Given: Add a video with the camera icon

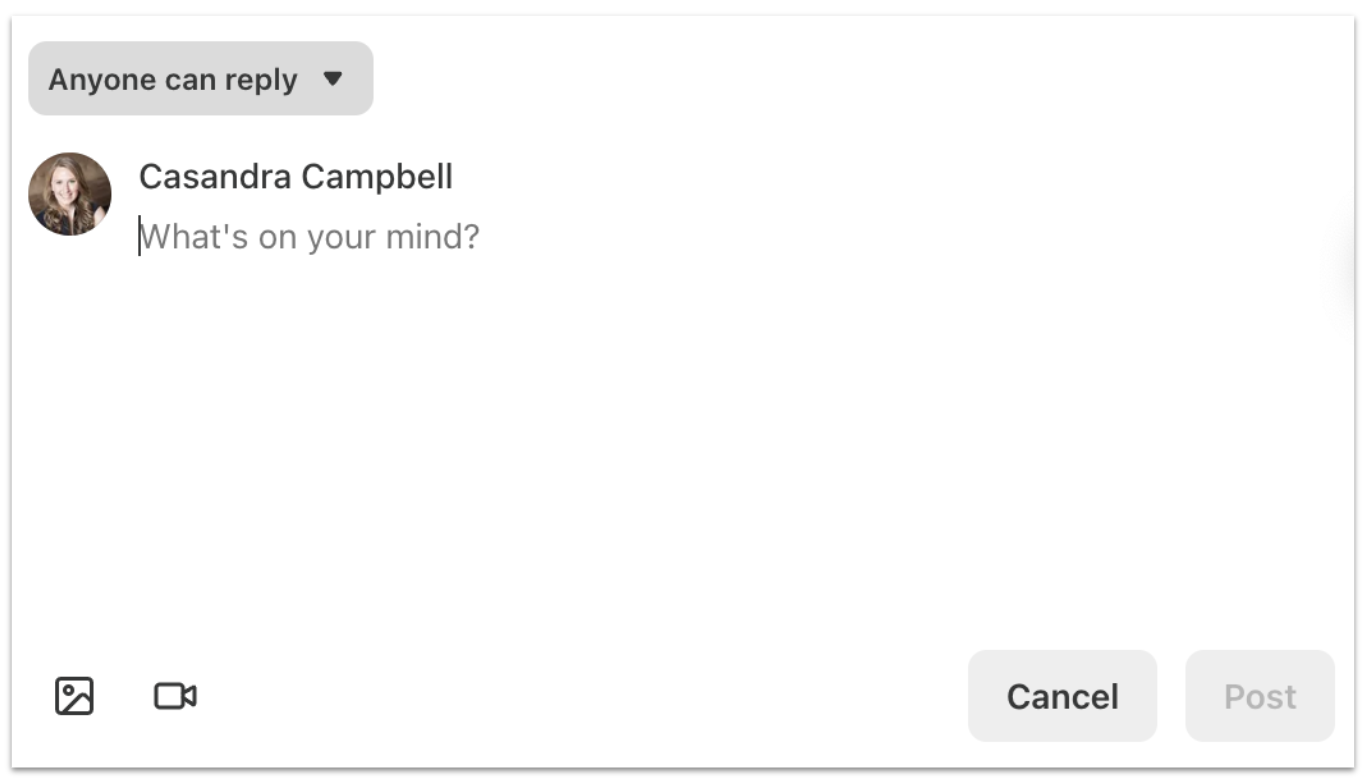Looking at the screenshot, I should (x=175, y=696).
